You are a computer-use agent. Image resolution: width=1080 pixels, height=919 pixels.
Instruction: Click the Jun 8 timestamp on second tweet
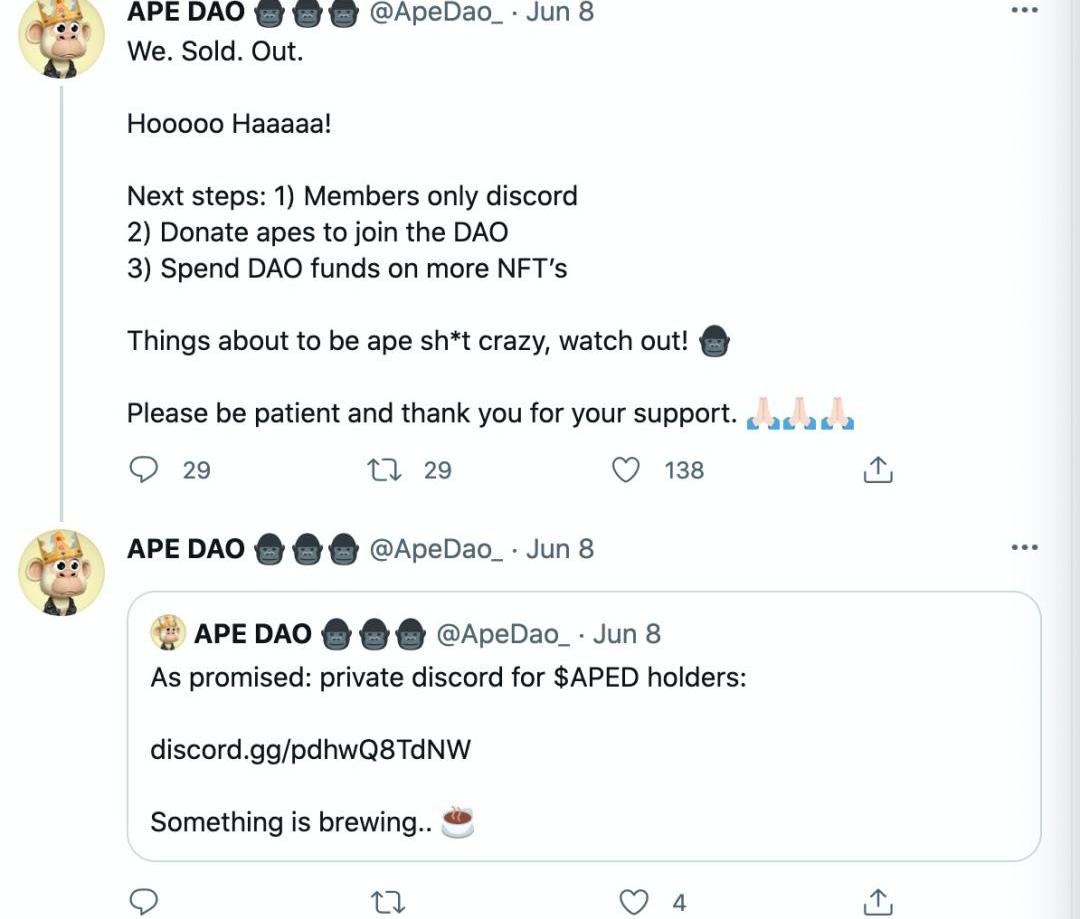tap(560, 549)
